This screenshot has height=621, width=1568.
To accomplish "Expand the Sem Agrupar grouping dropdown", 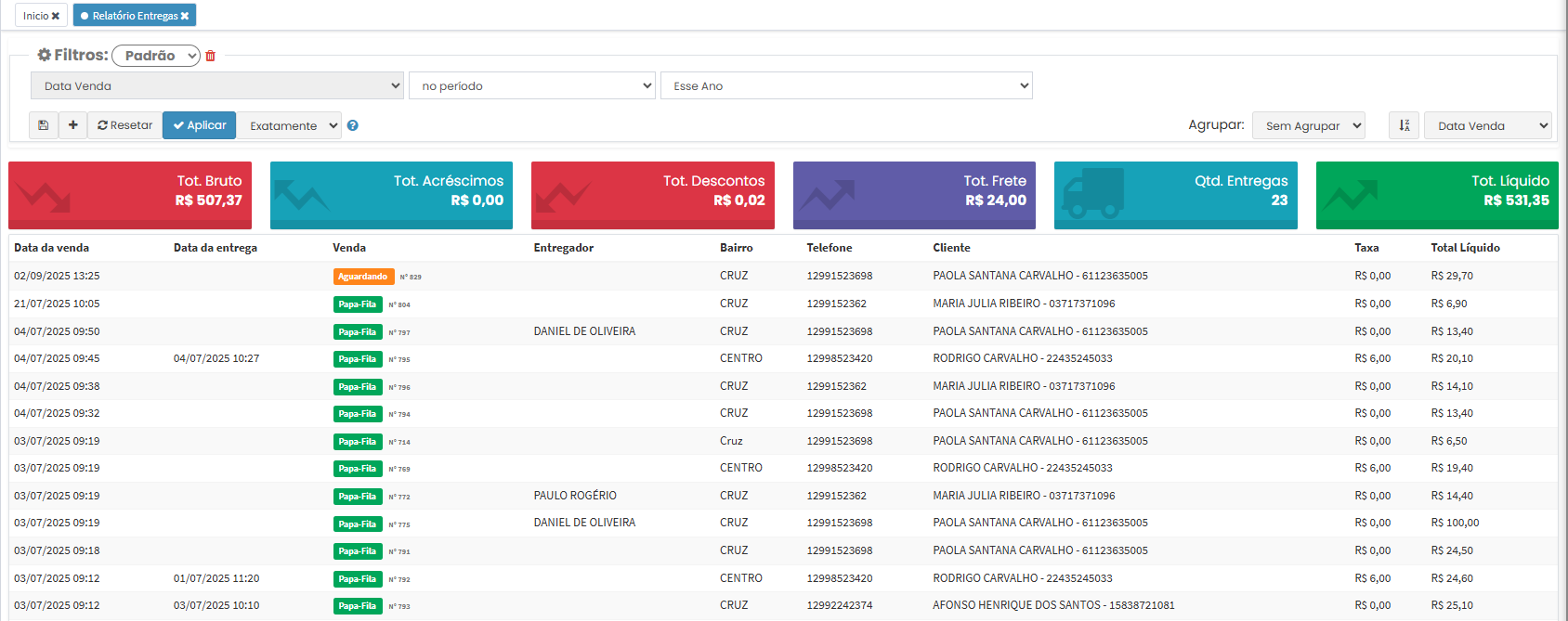I will (x=1308, y=125).
